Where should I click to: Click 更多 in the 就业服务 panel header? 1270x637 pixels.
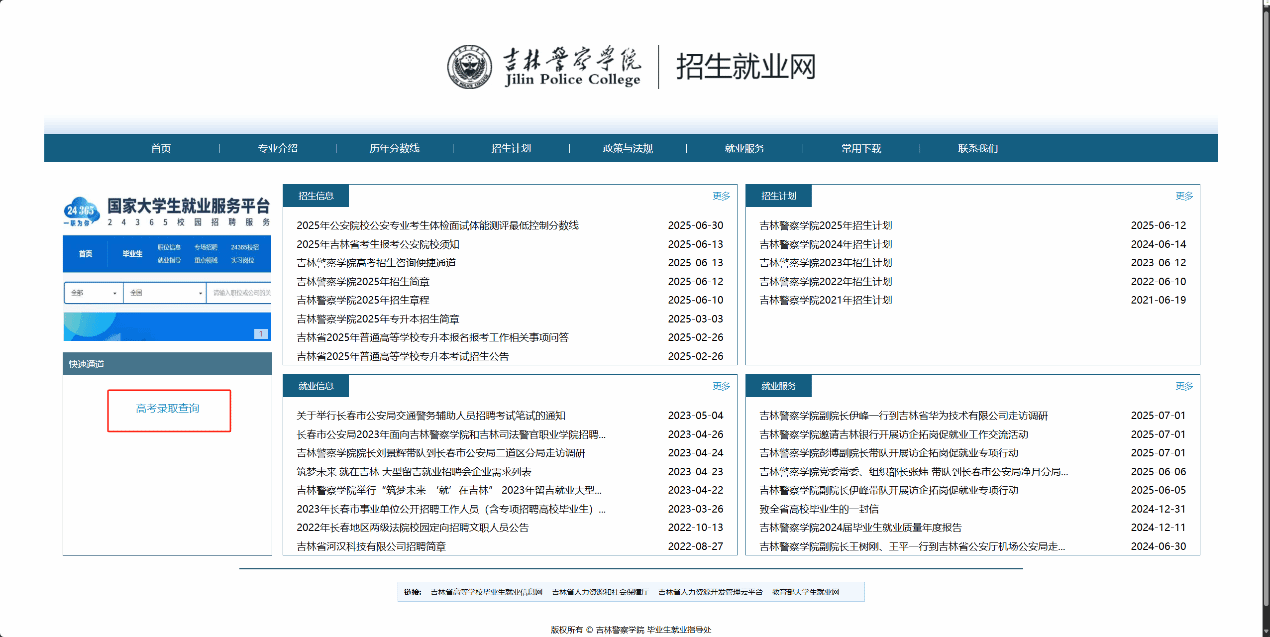(x=1185, y=386)
